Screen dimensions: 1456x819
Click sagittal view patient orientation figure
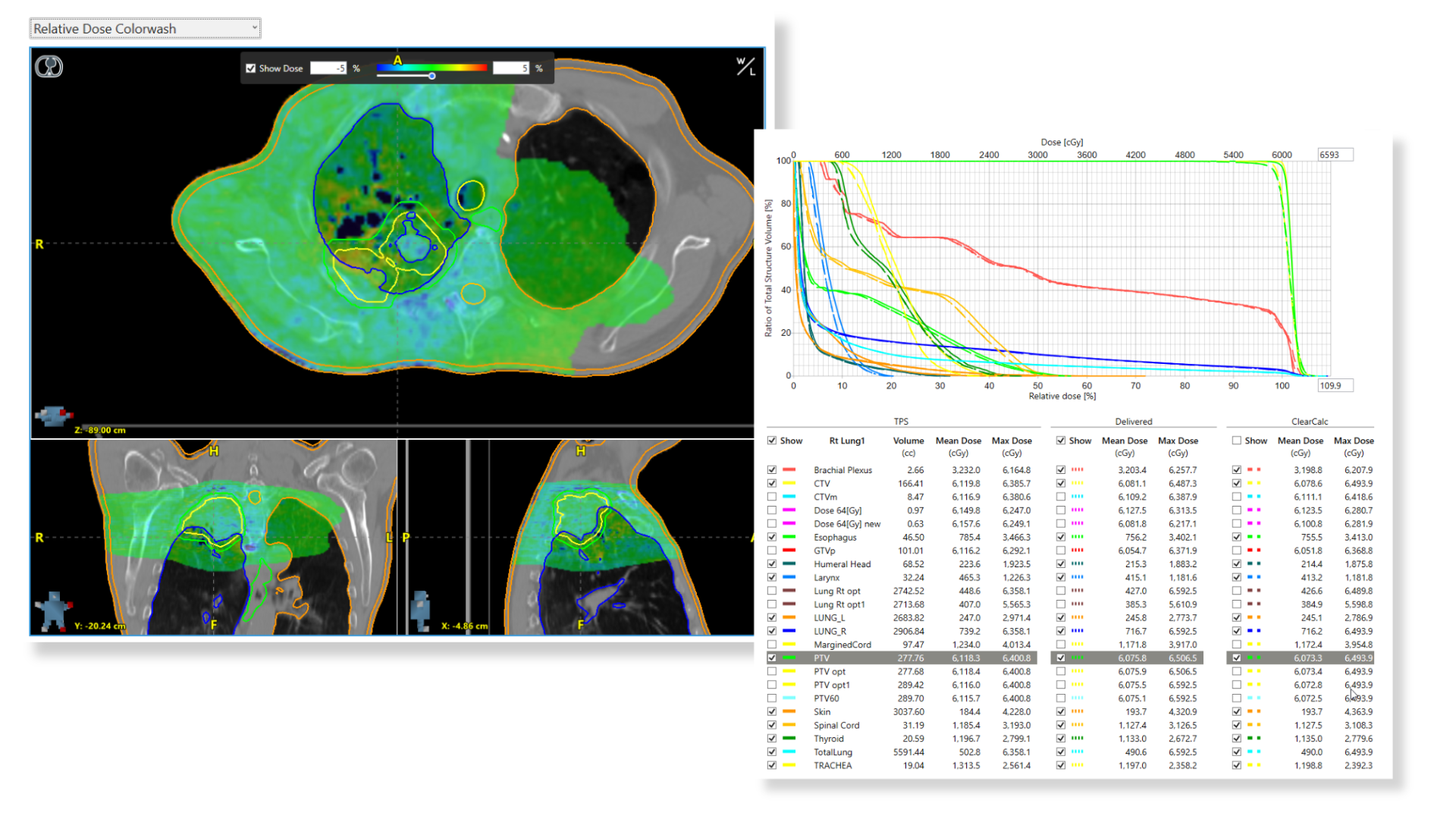[x=420, y=610]
